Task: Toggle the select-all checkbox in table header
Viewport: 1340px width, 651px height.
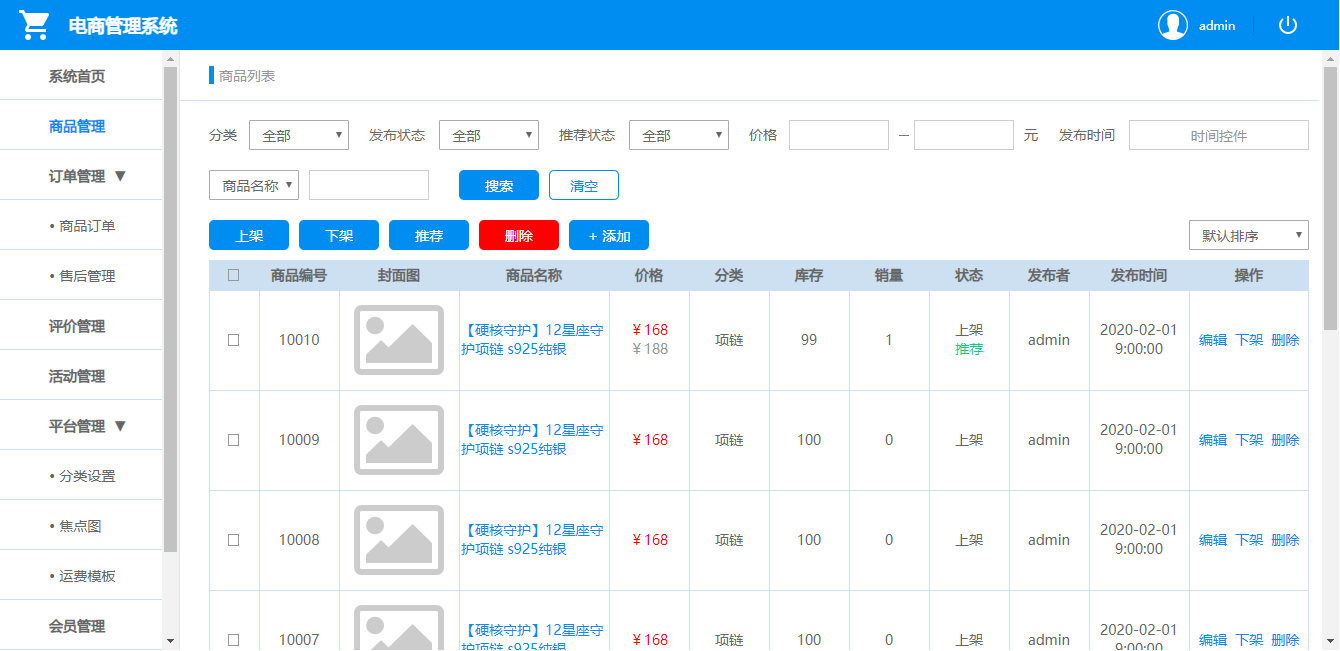Action: [x=234, y=275]
